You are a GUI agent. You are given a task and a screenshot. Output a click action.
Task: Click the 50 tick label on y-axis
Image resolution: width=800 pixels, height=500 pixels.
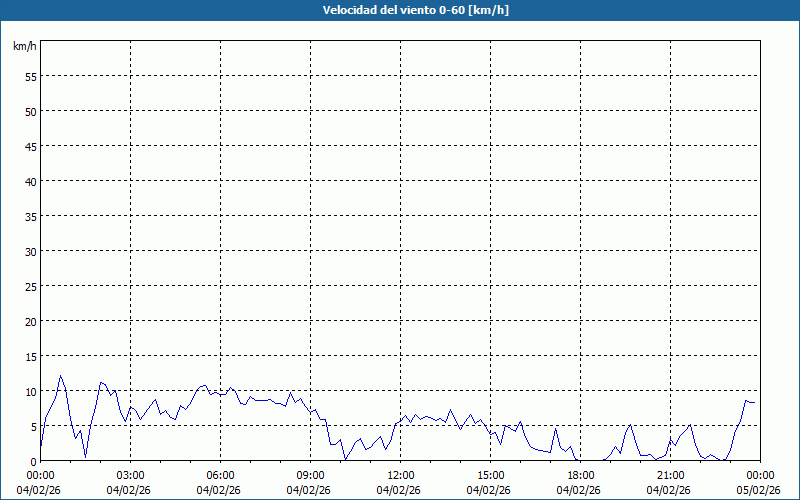point(30,111)
